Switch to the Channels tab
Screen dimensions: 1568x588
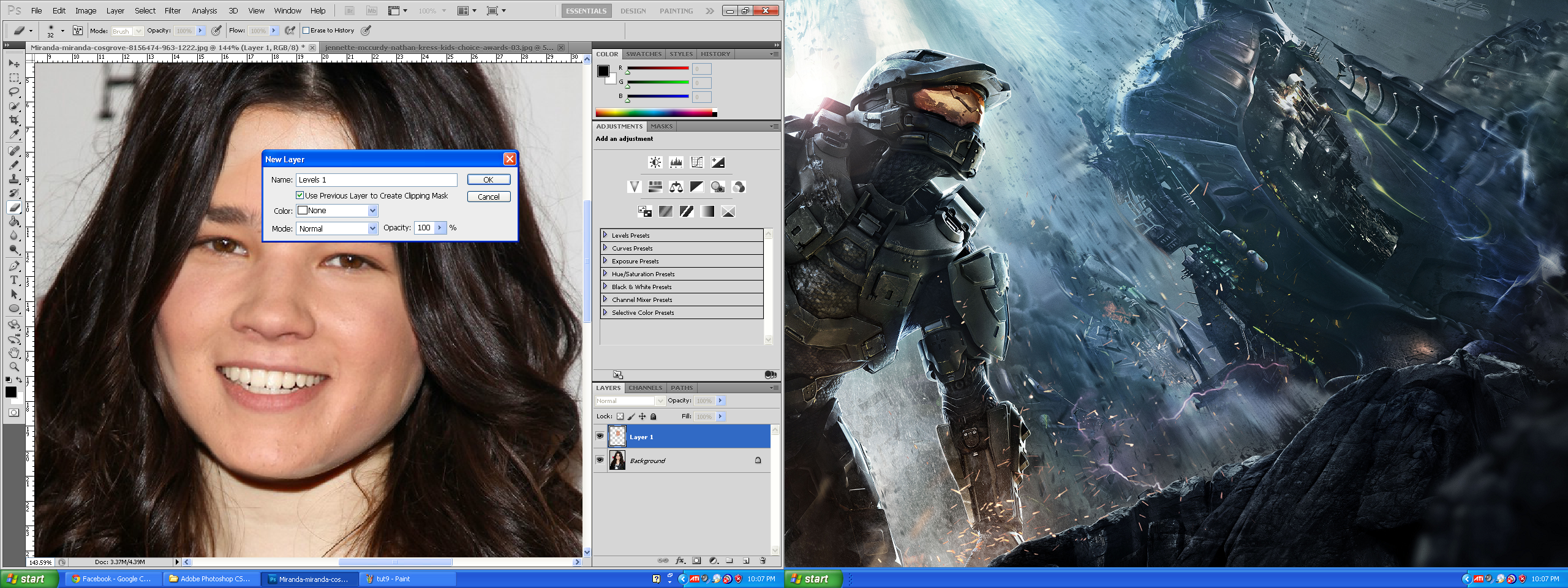646,388
